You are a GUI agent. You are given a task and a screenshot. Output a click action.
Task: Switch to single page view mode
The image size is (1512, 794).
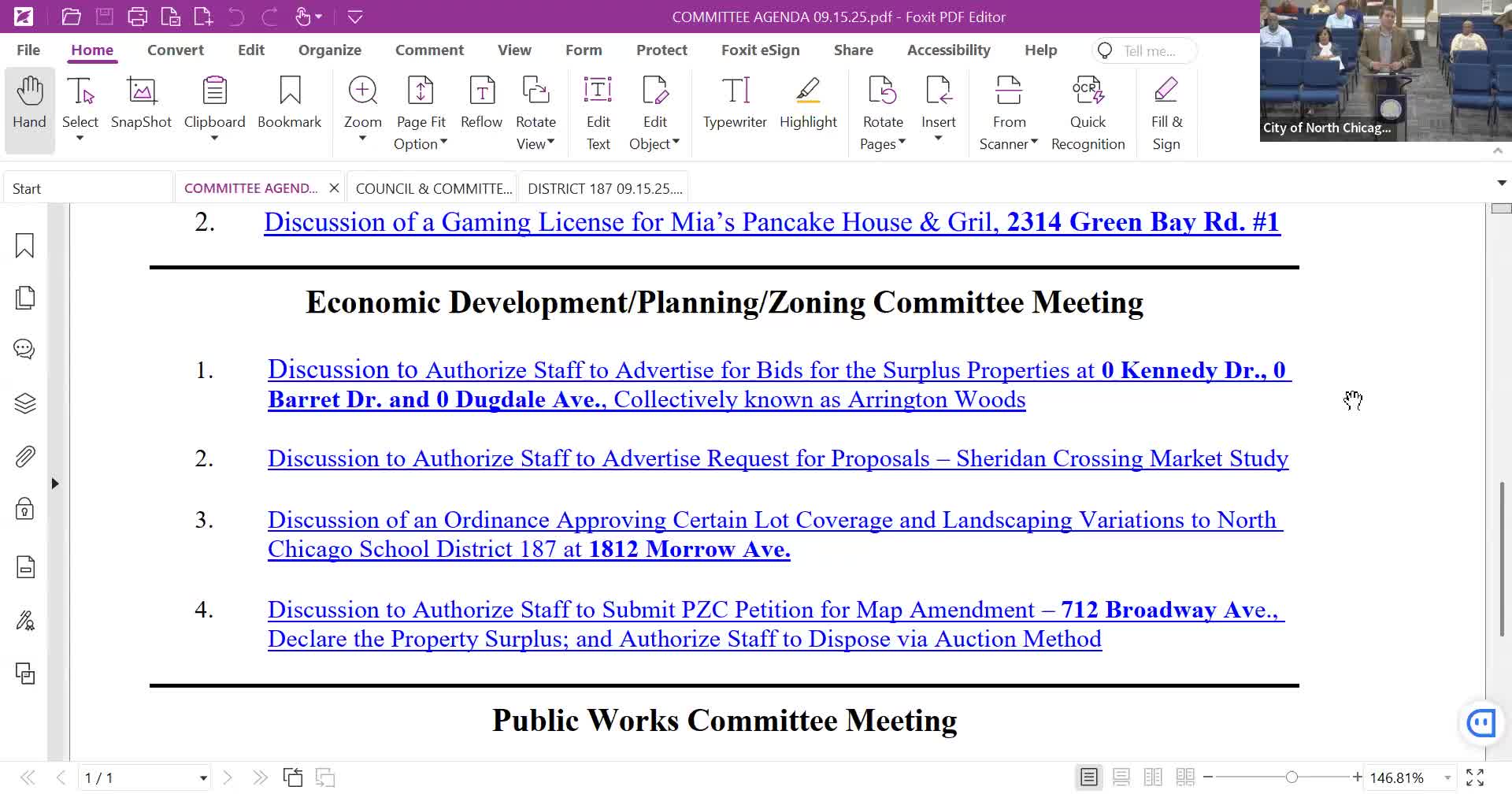(x=1089, y=777)
